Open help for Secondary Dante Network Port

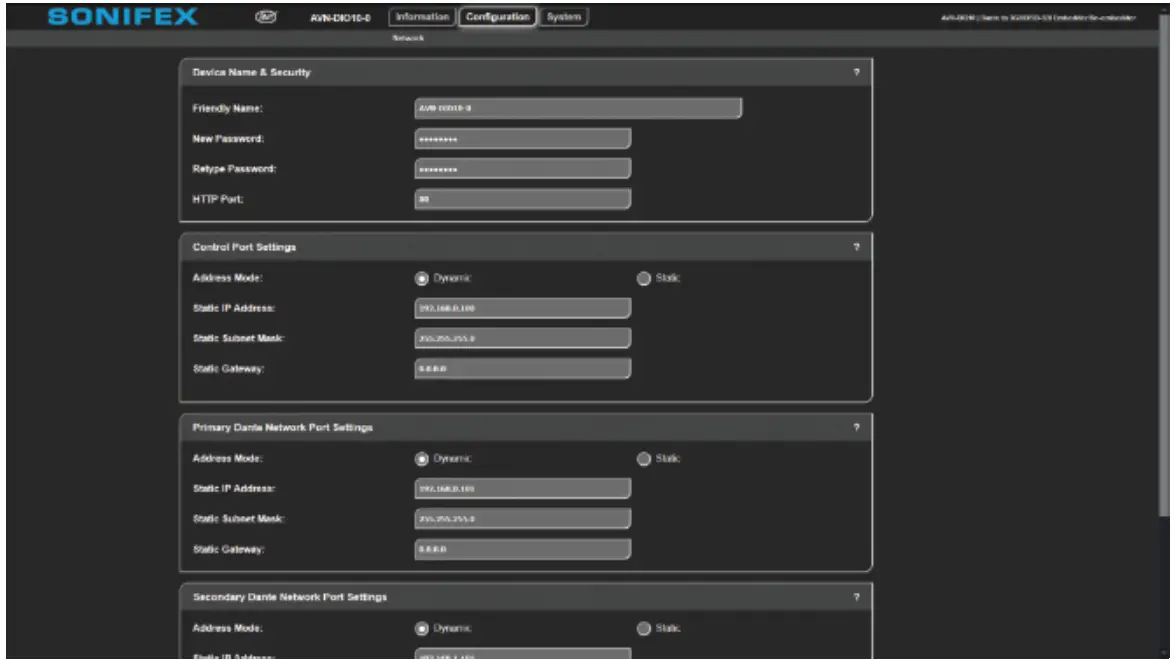(x=856, y=597)
